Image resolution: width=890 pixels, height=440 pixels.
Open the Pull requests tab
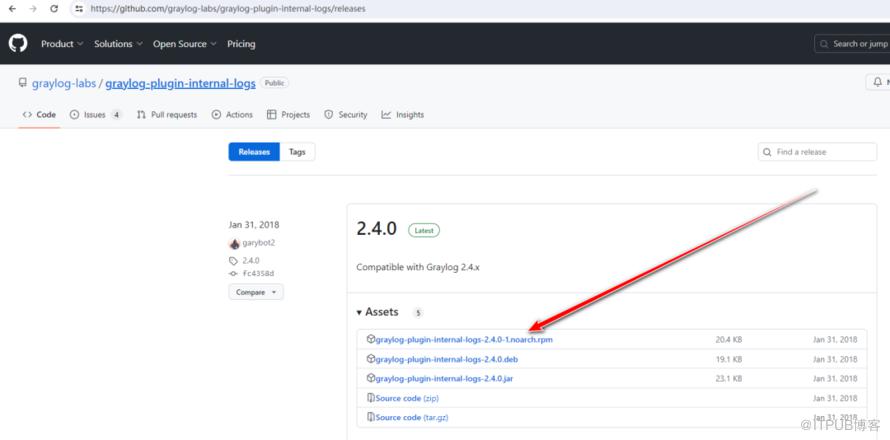tap(167, 115)
